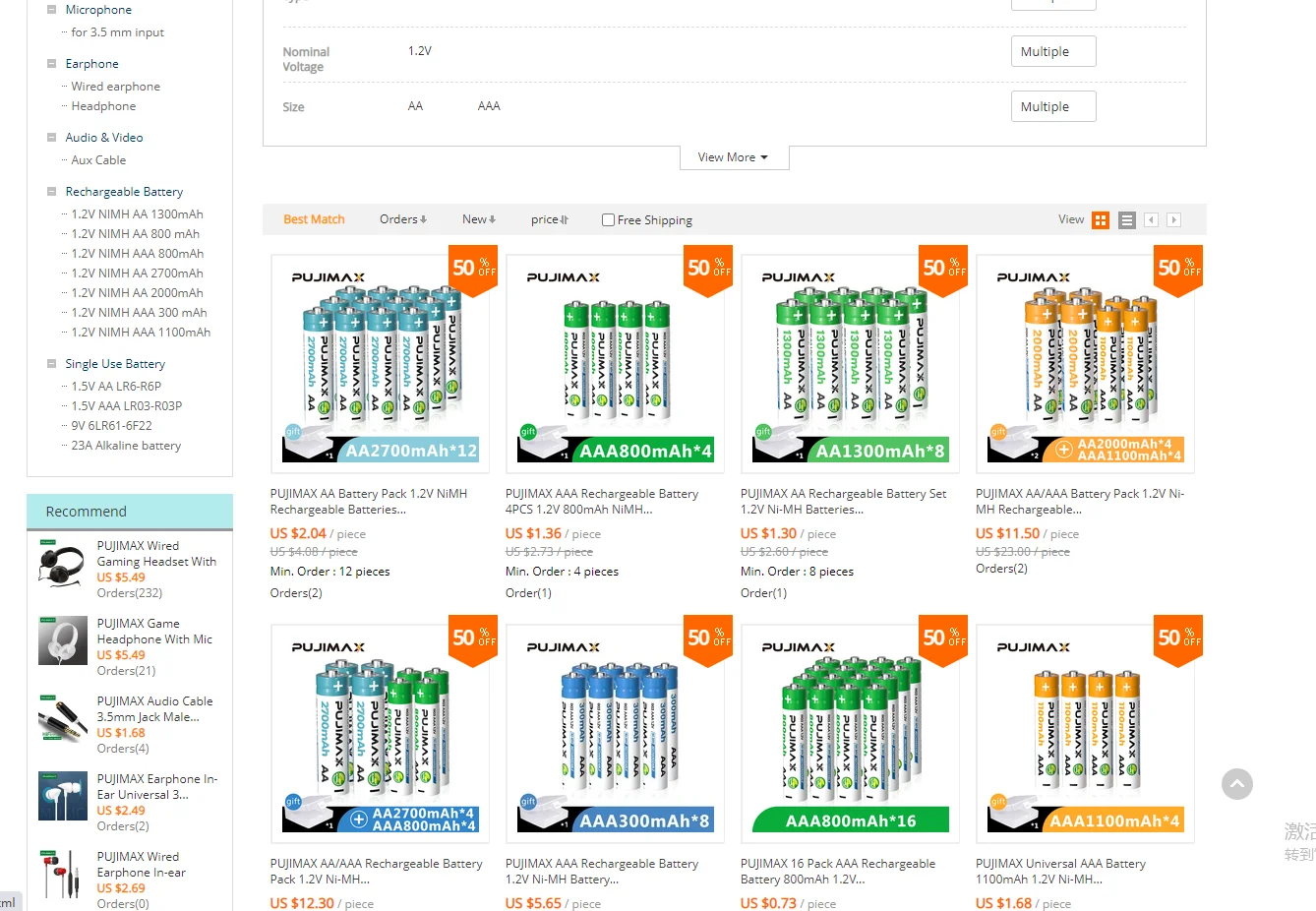Switch to grid view icon

click(1101, 220)
